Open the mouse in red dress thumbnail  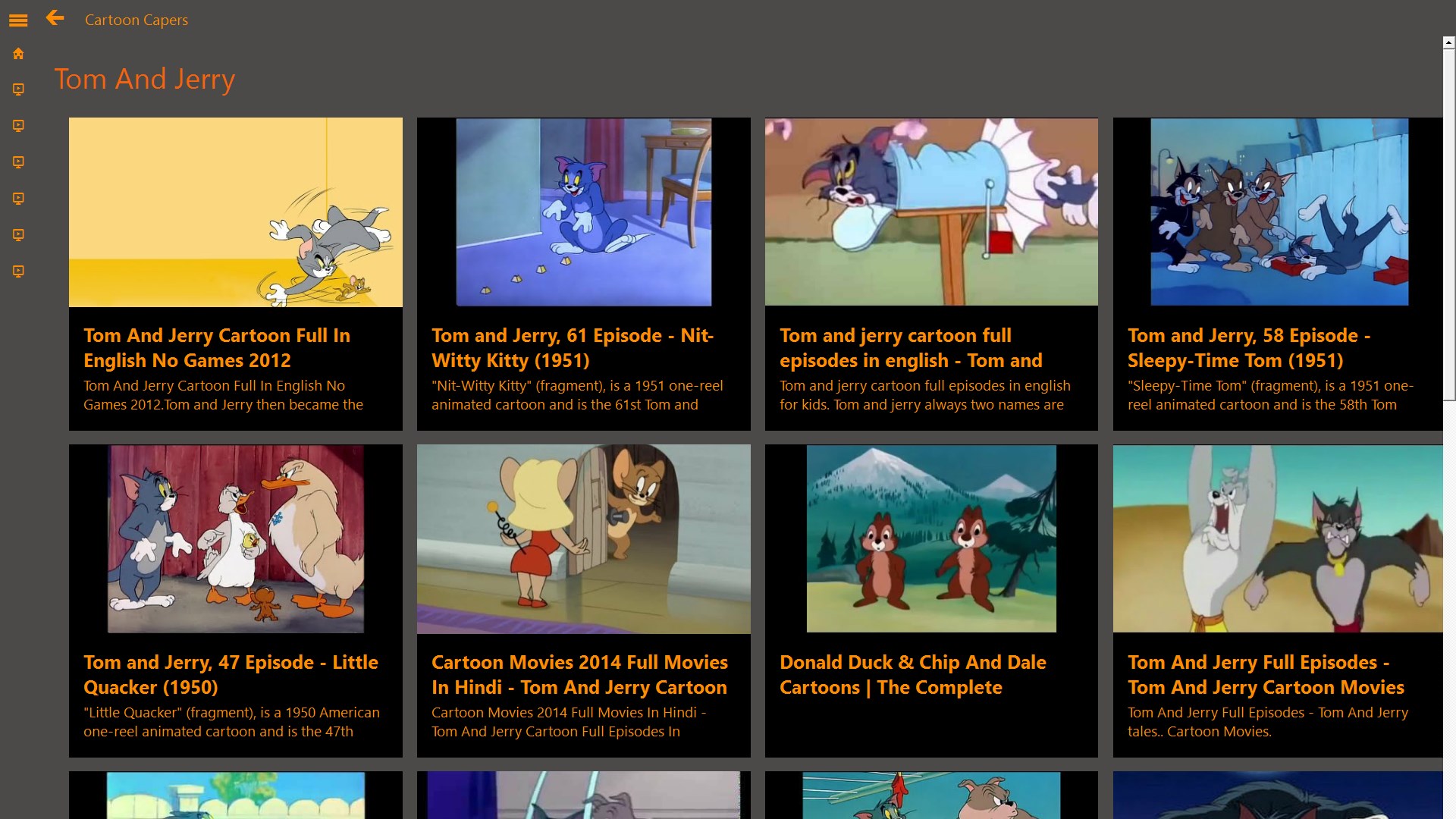(584, 539)
